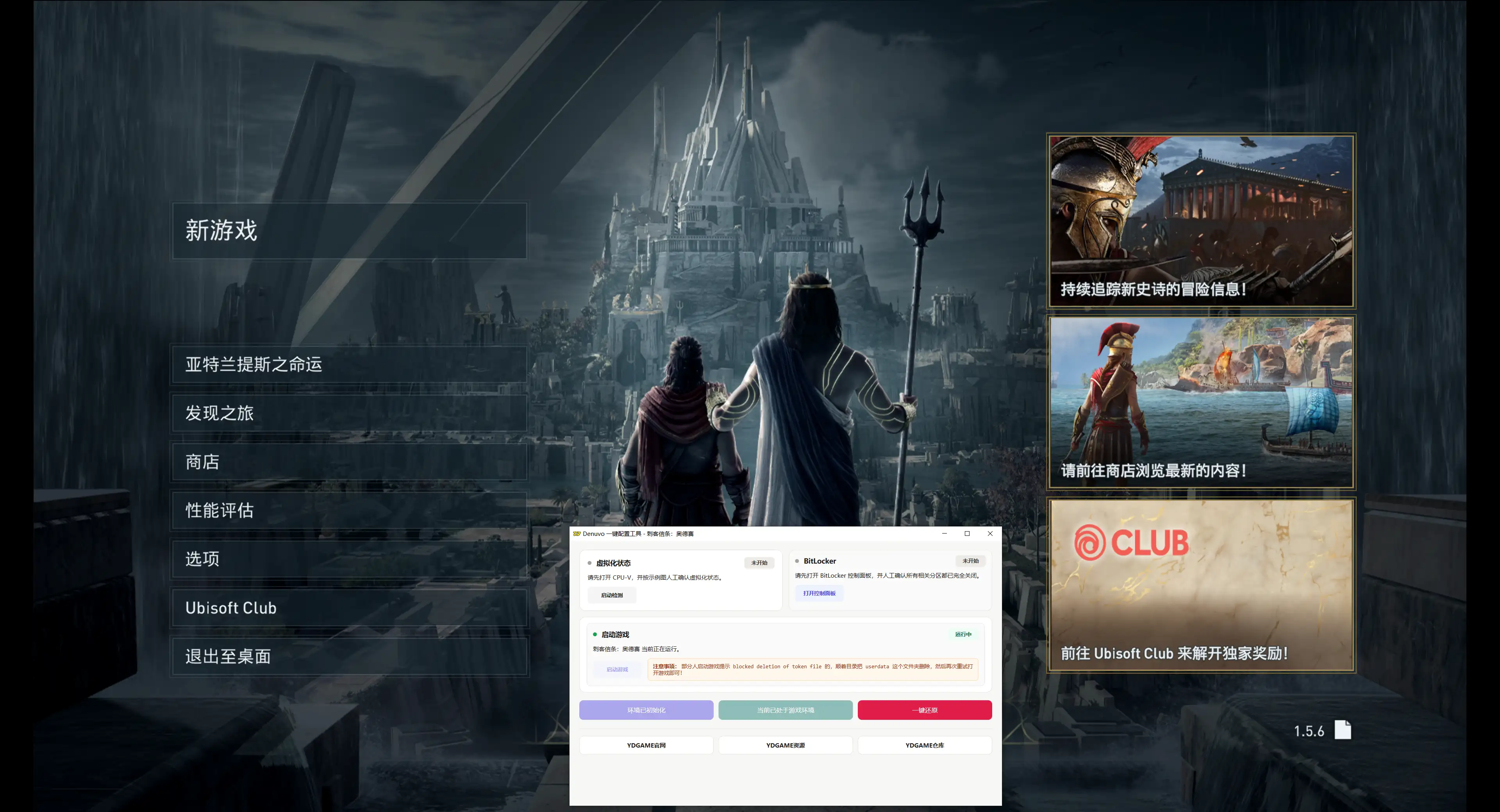
Task: Click the BitLocker card heading
Action: click(820, 561)
